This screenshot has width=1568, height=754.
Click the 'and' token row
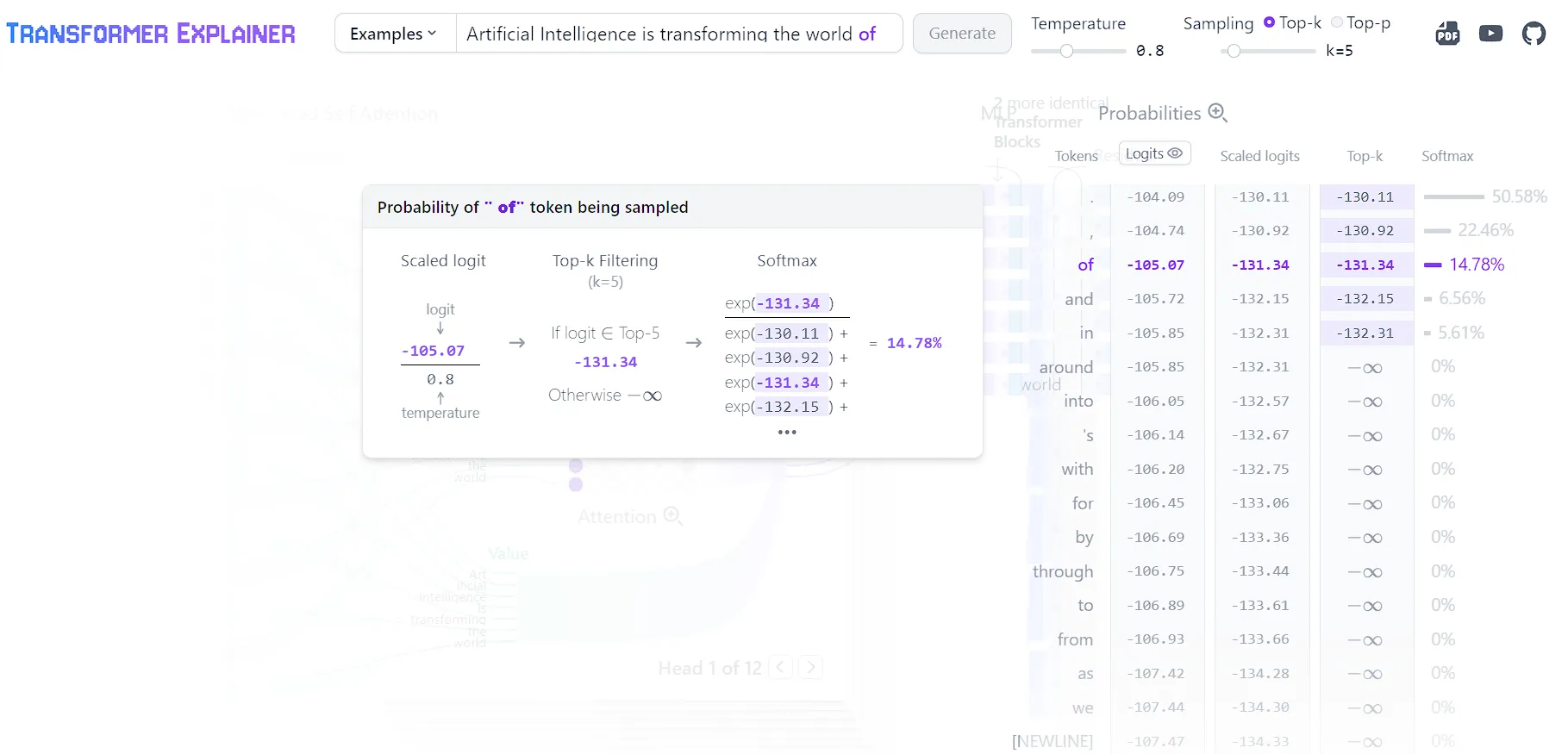coord(1078,299)
